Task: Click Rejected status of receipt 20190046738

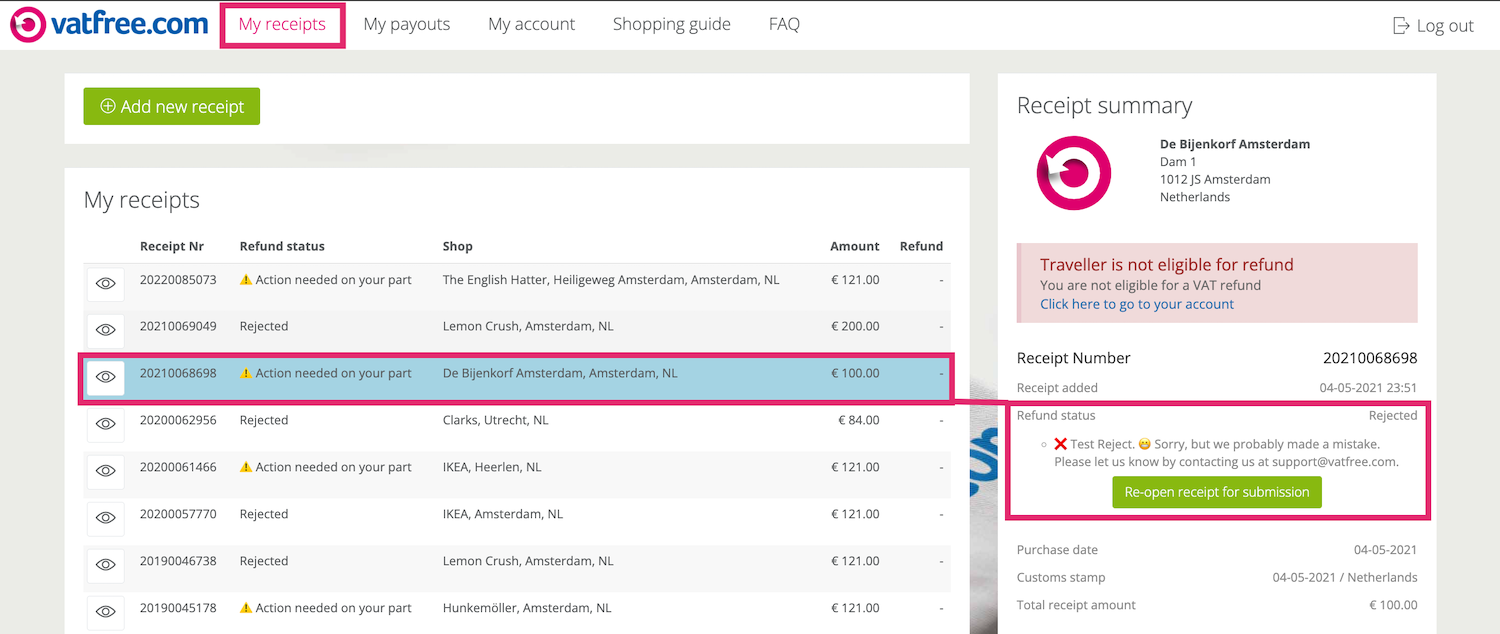Action: tap(264, 561)
